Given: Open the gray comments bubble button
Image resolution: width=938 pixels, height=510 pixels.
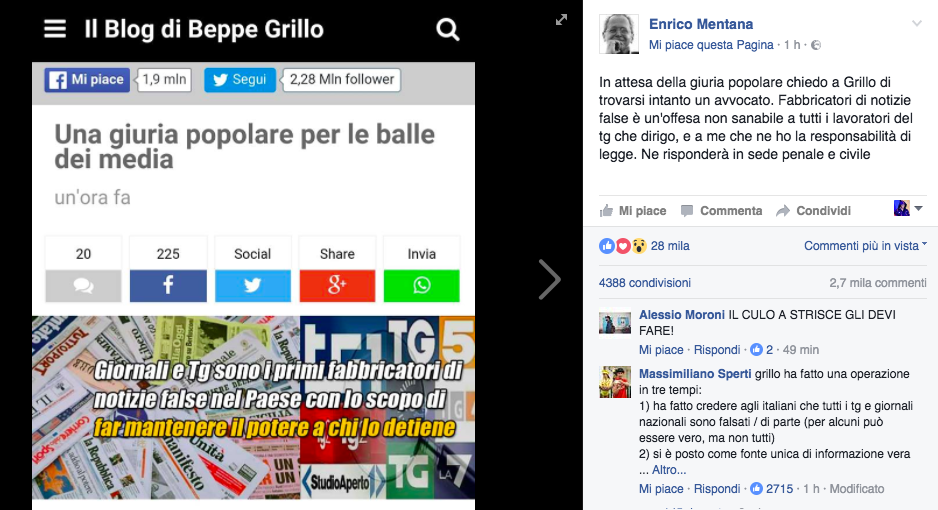Looking at the screenshot, I should click(x=83, y=285).
